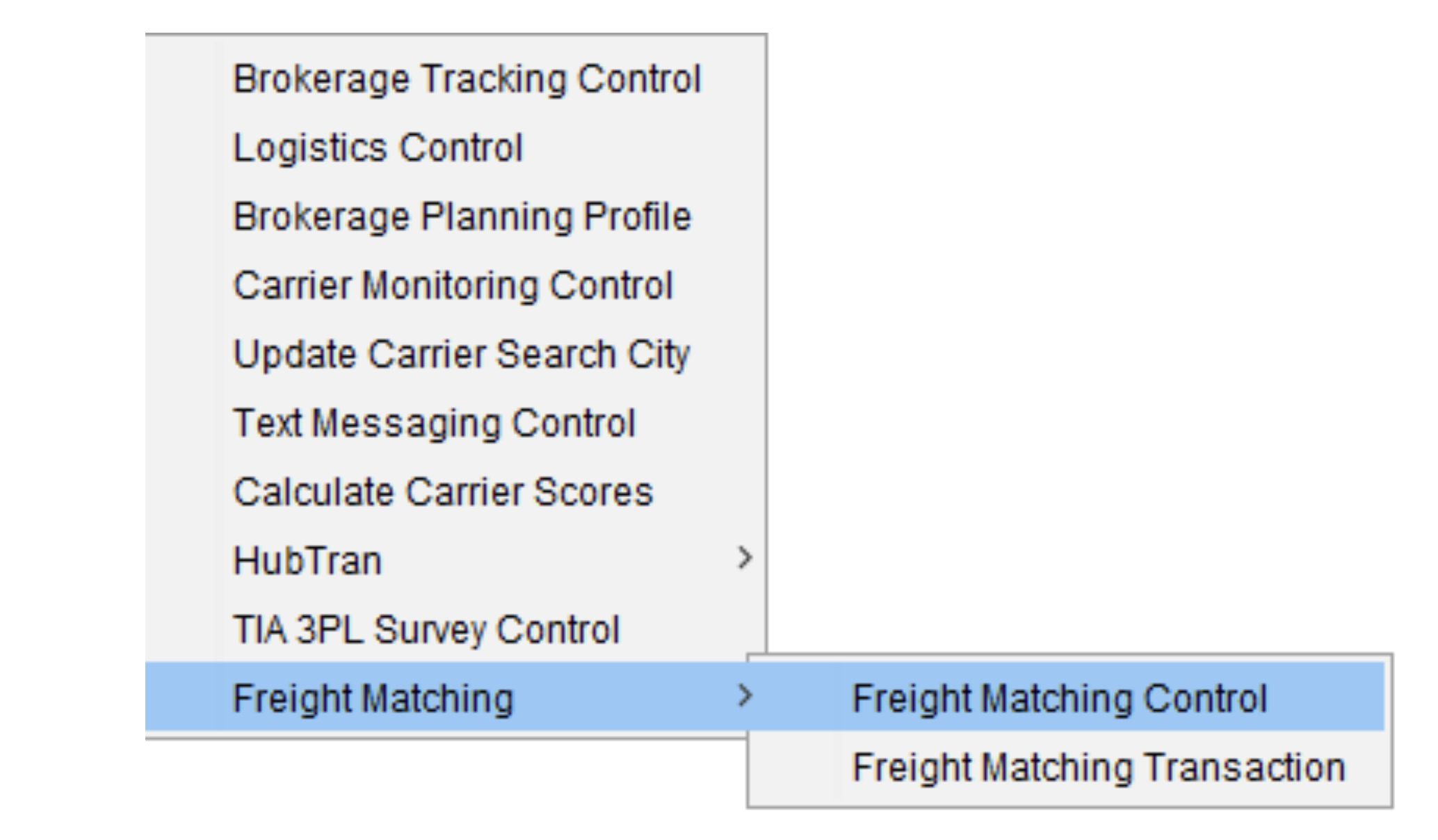Select the HubTran menu item

[x=307, y=561]
